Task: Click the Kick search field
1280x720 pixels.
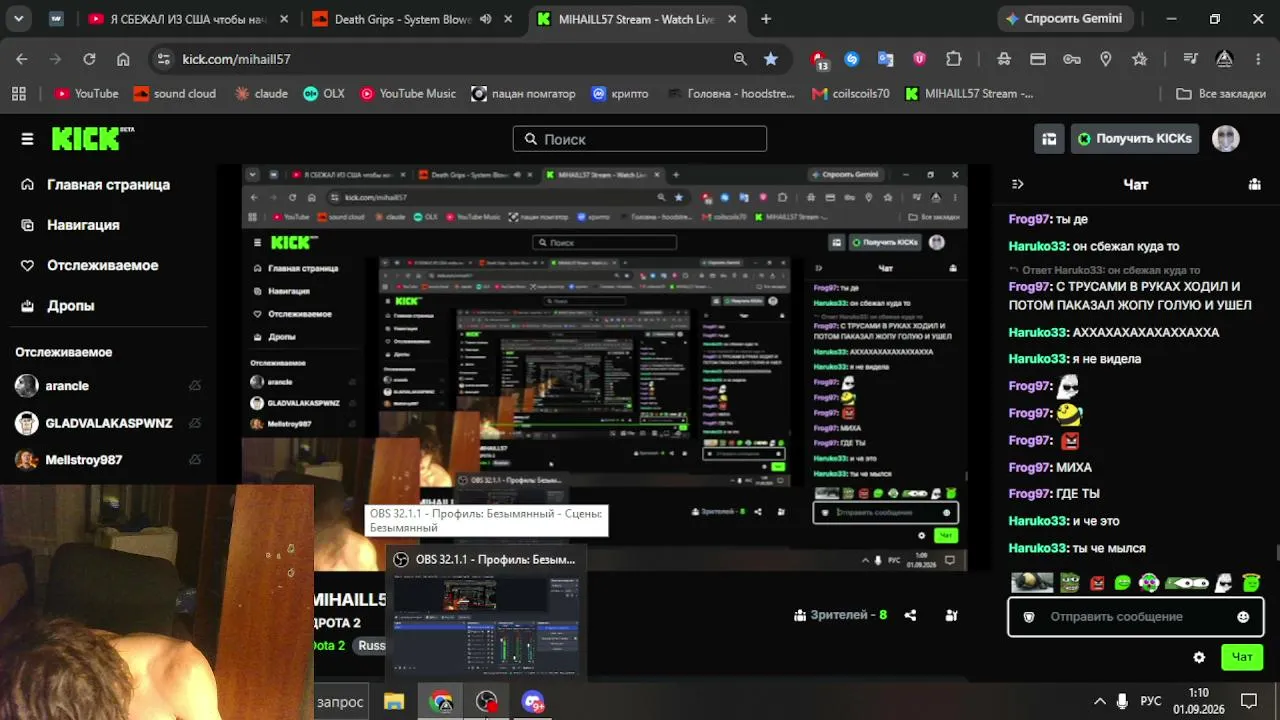Action: tap(640, 139)
